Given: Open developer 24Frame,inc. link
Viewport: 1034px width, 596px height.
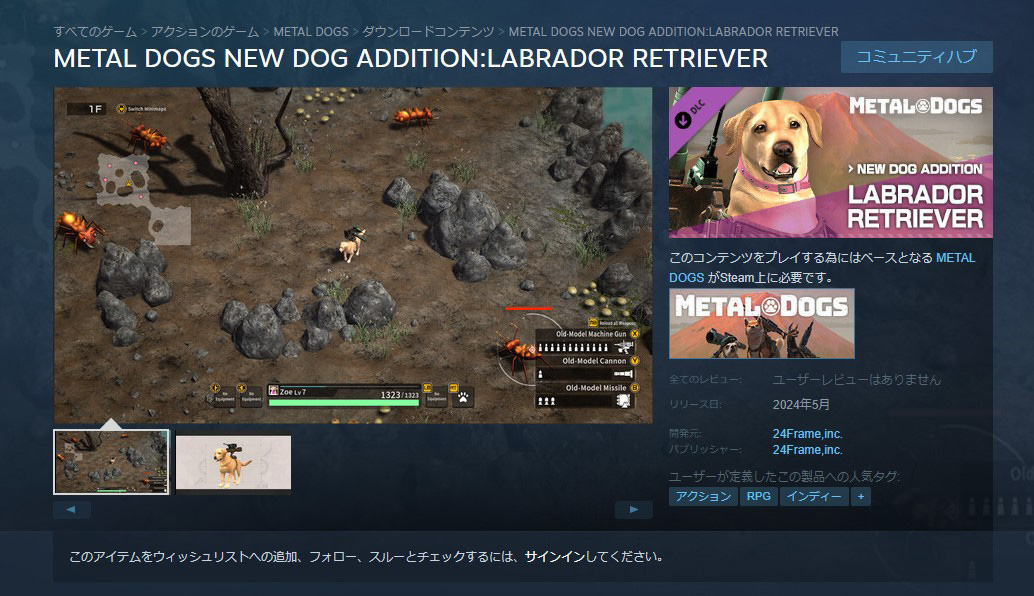Looking at the screenshot, I should point(808,434).
